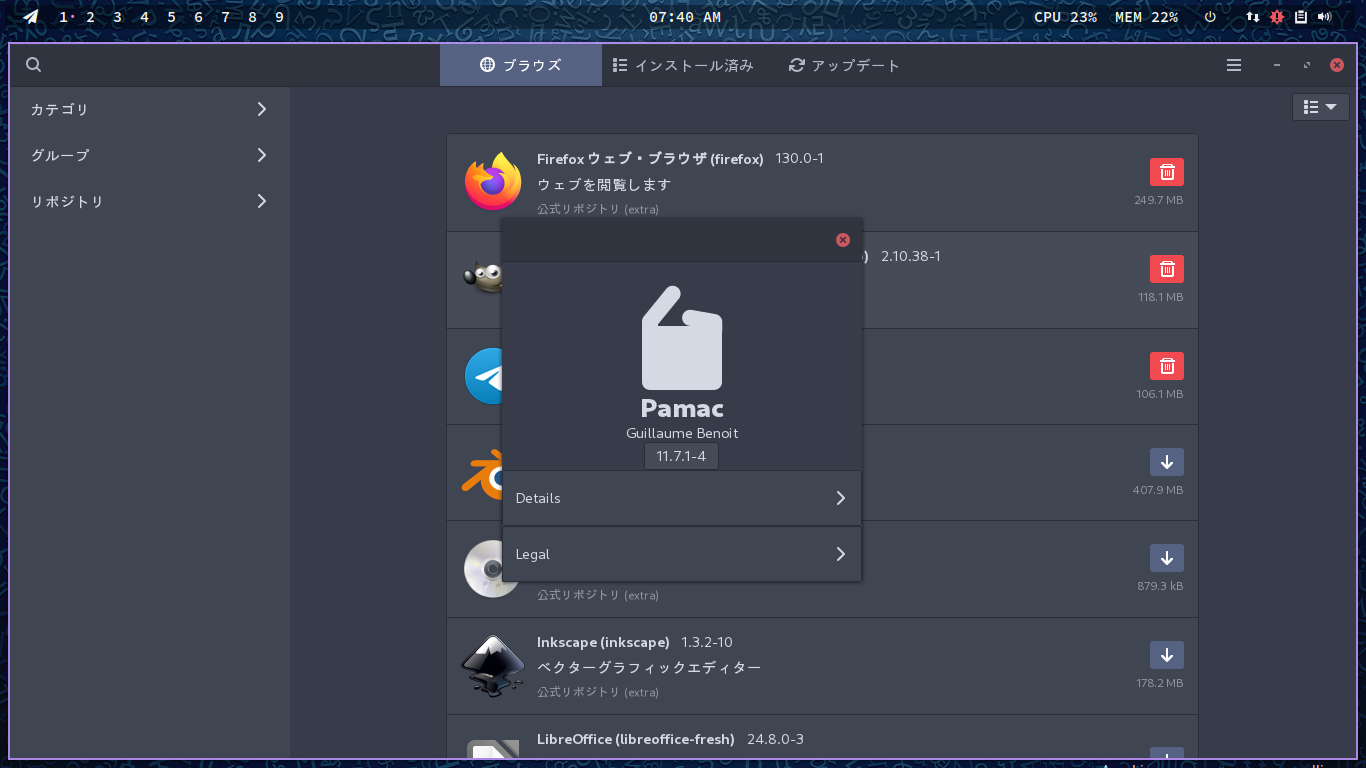Expand the グループ sidebar entry
The image size is (1366, 768).
tap(150, 155)
